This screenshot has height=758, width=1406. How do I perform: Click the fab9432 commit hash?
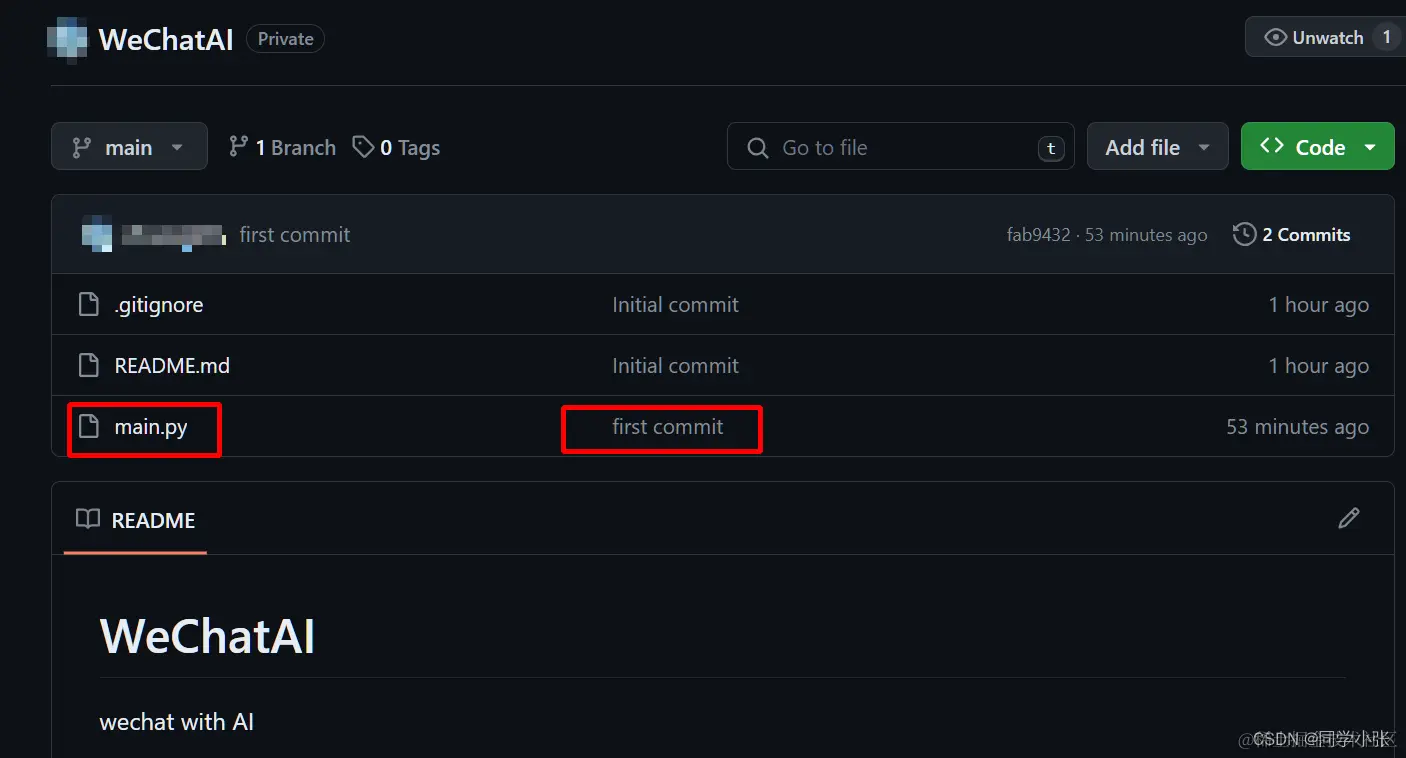click(x=1038, y=235)
